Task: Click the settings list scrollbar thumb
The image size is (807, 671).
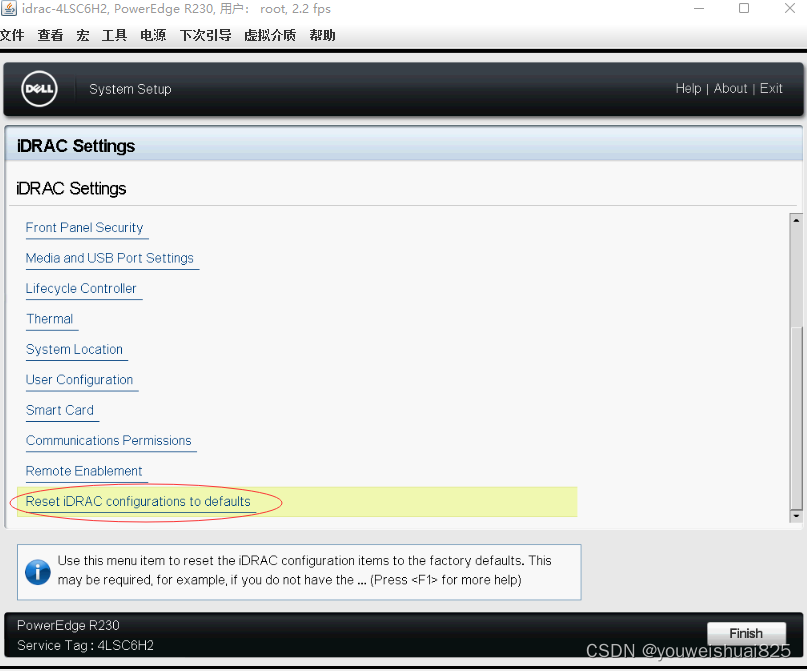Action: coord(796,417)
